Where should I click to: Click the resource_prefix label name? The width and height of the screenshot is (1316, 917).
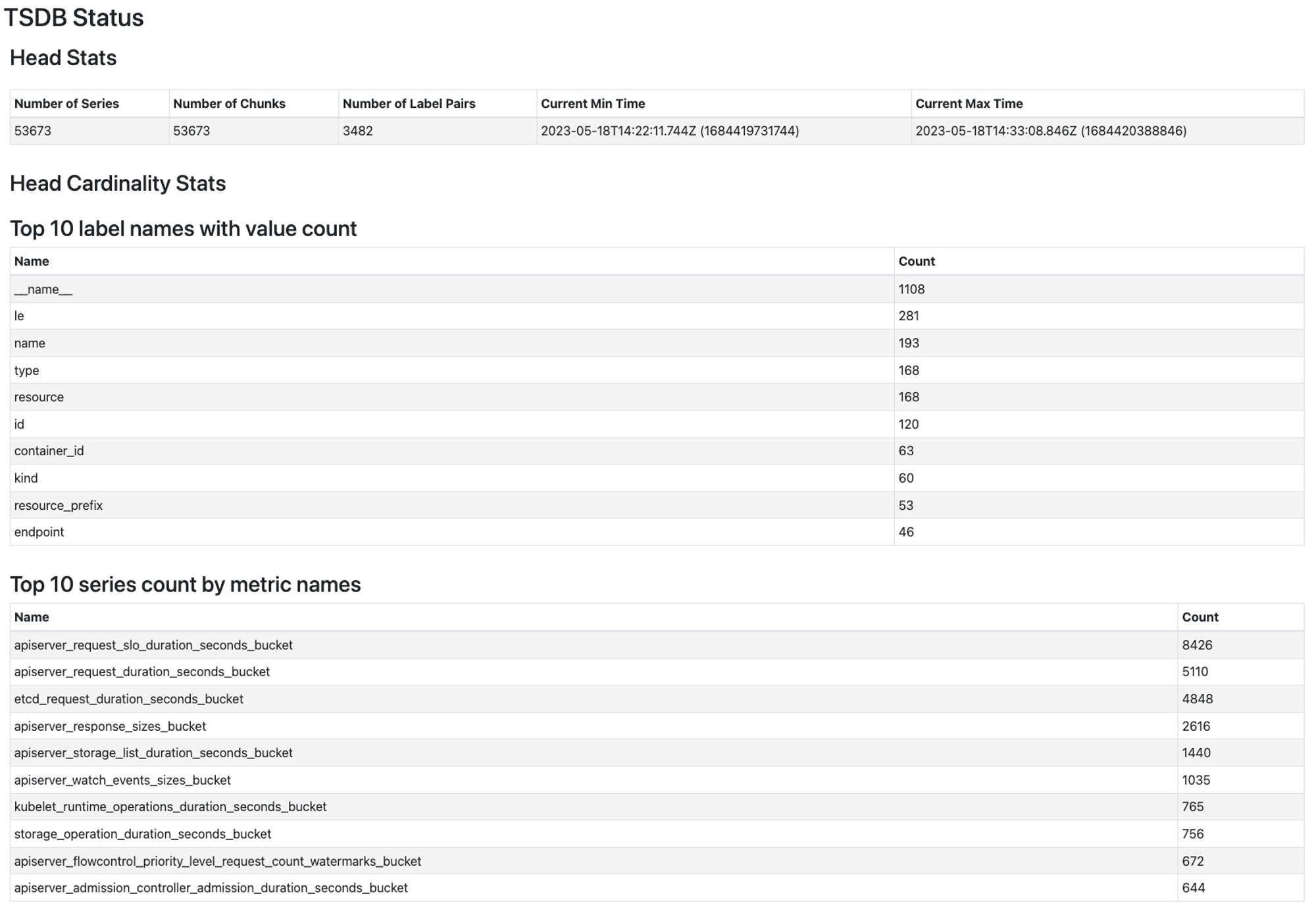click(59, 505)
